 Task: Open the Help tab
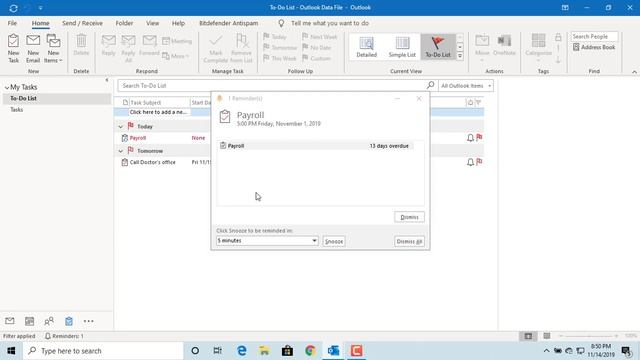(x=178, y=23)
